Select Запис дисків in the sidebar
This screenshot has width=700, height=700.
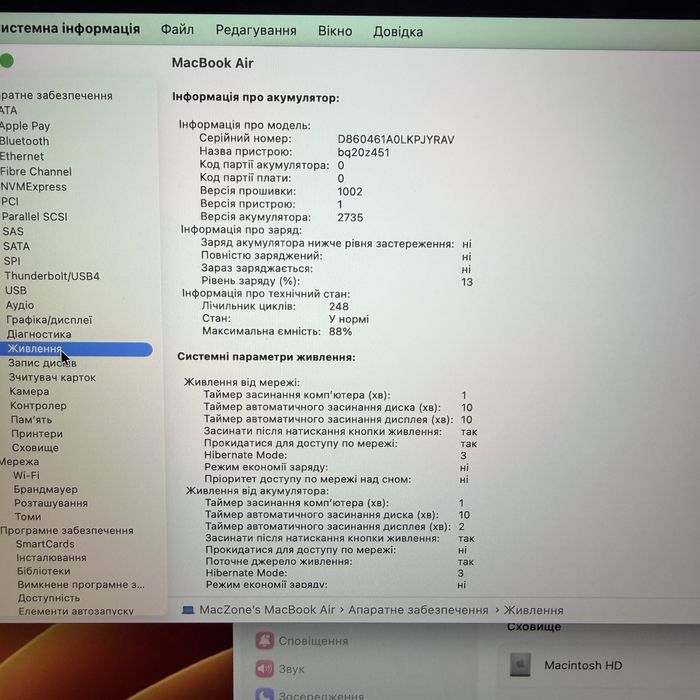tap(42, 363)
